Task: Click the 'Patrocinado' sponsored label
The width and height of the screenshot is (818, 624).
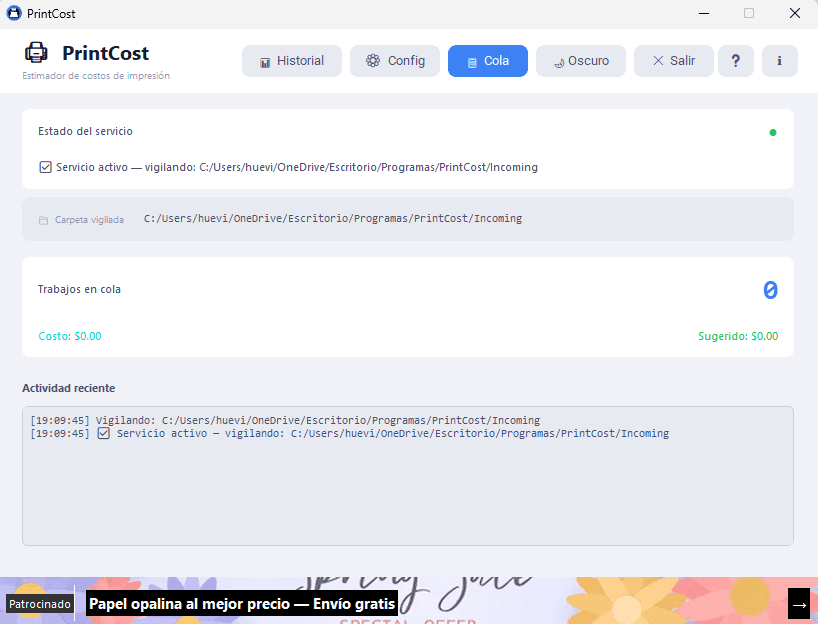Action: pos(40,604)
